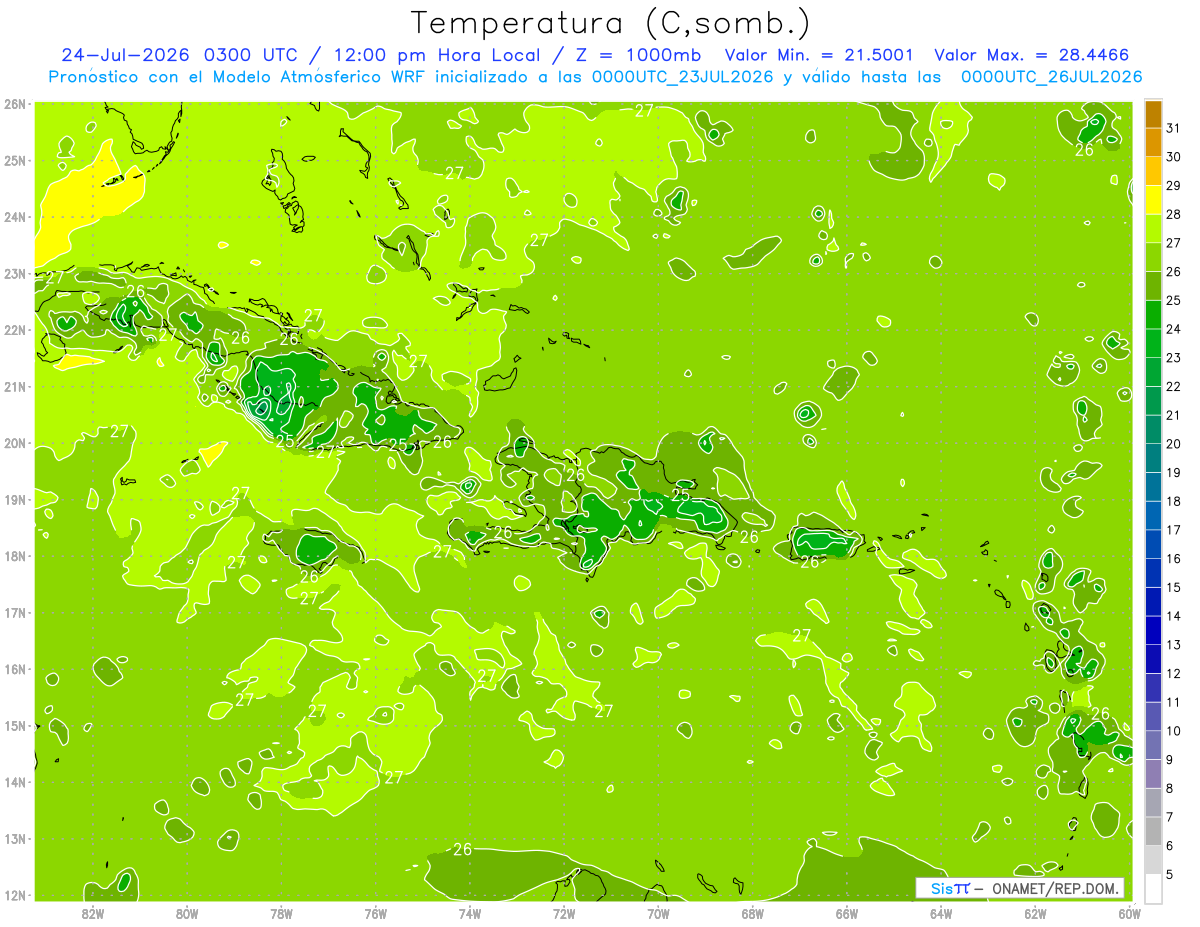
Task: Click the '24N' latitude axis label
Action: click(15, 217)
